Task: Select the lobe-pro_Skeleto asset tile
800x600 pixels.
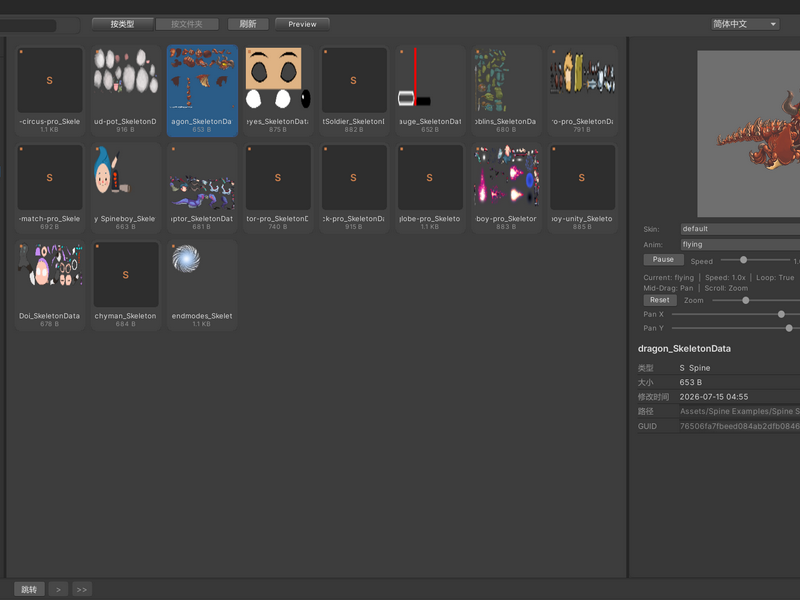Action: tap(430, 188)
